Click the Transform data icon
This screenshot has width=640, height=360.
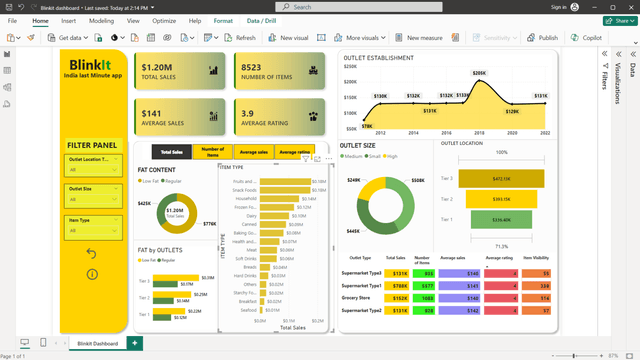pos(208,38)
